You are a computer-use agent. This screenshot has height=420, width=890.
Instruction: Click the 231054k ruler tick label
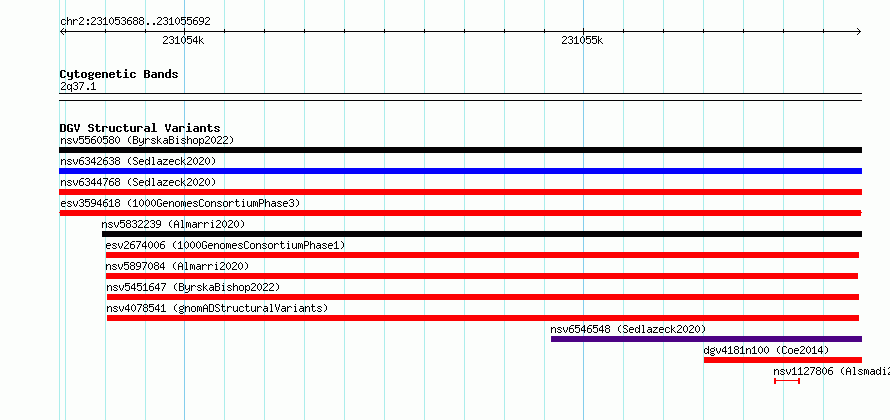[183, 40]
